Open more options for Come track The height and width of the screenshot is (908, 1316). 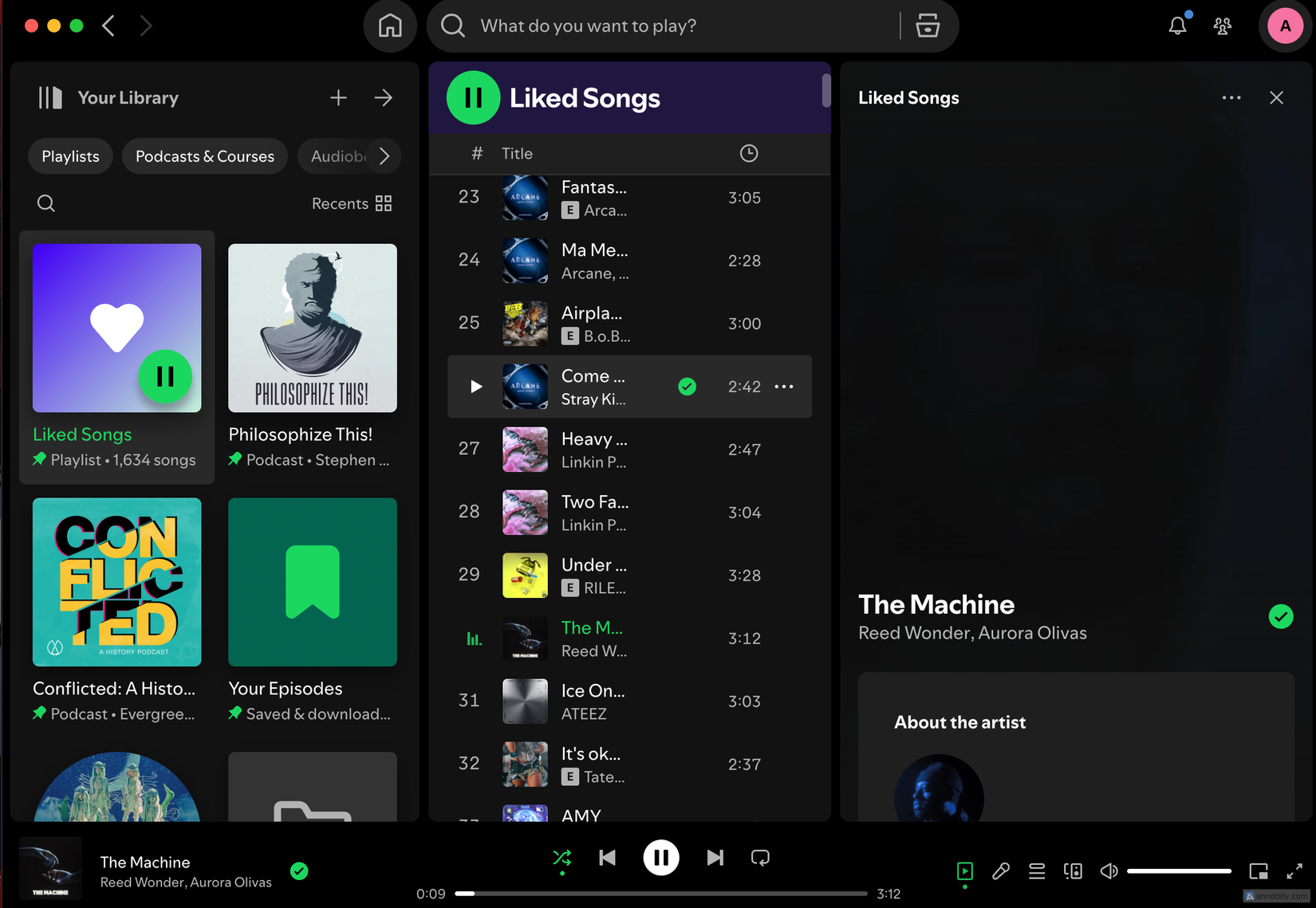tap(784, 387)
